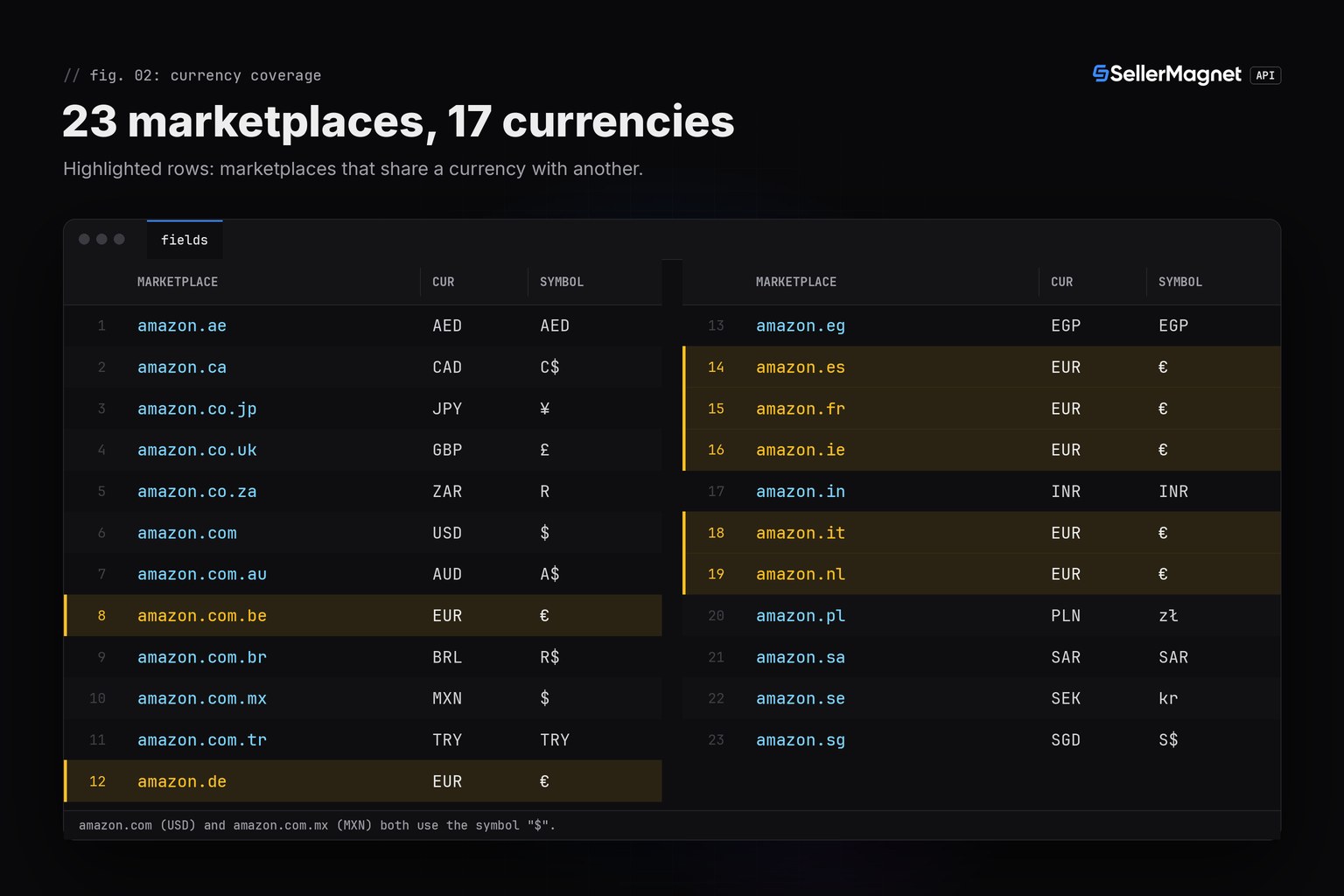
Task: Open the amazon.ae marketplace link
Action: [182, 325]
